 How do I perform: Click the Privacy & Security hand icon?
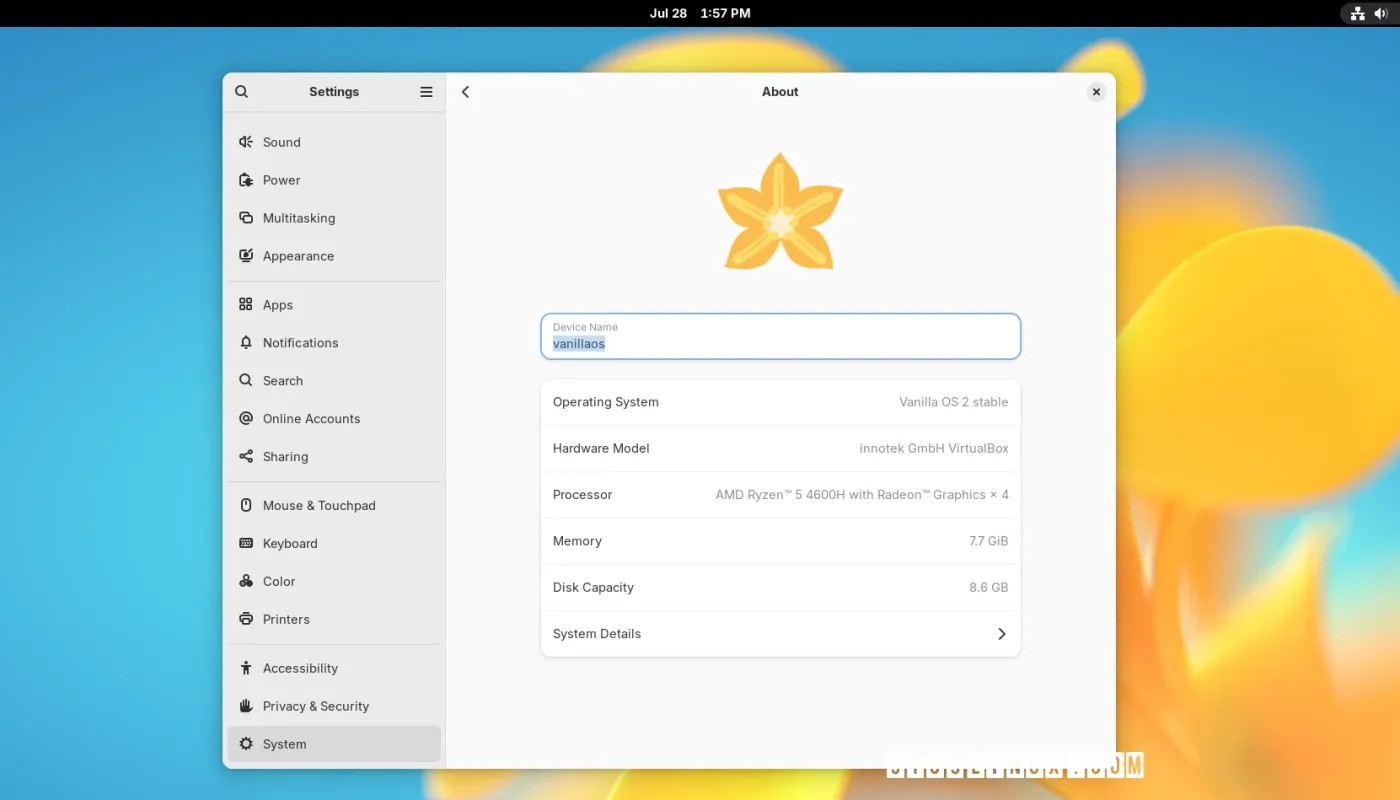pos(246,707)
